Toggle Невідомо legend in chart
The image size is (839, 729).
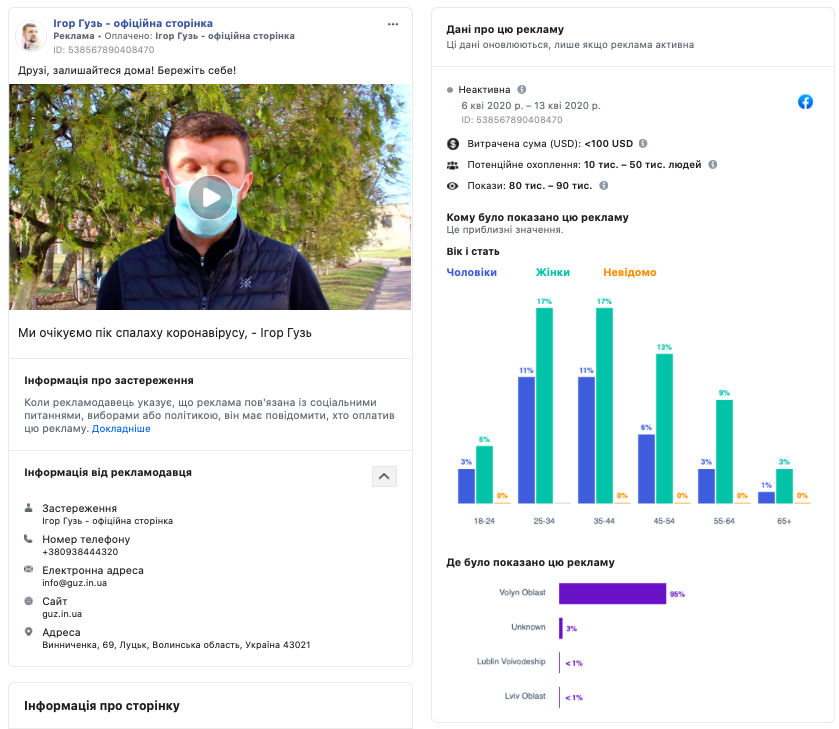coord(630,272)
